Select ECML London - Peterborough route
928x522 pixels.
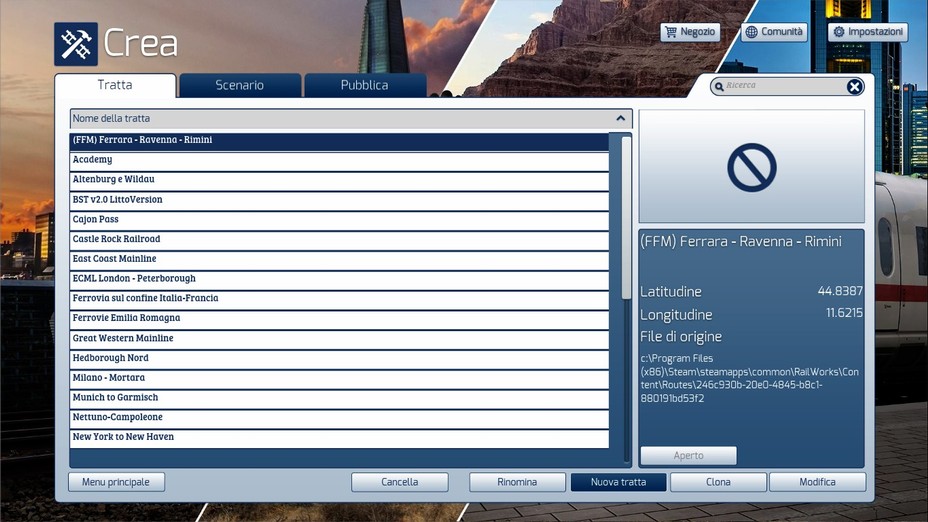339,279
